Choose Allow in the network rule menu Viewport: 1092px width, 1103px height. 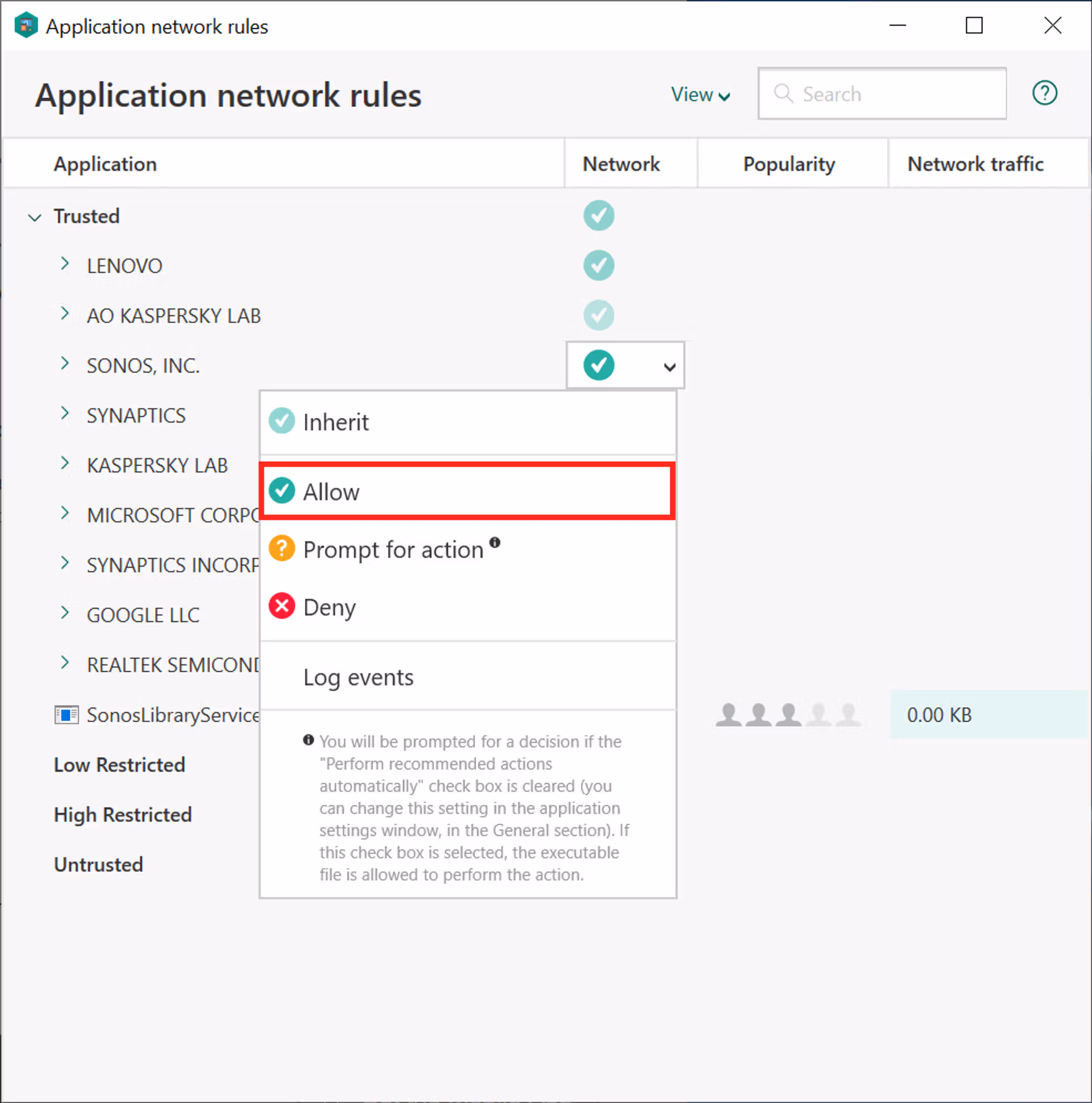[x=331, y=492]
